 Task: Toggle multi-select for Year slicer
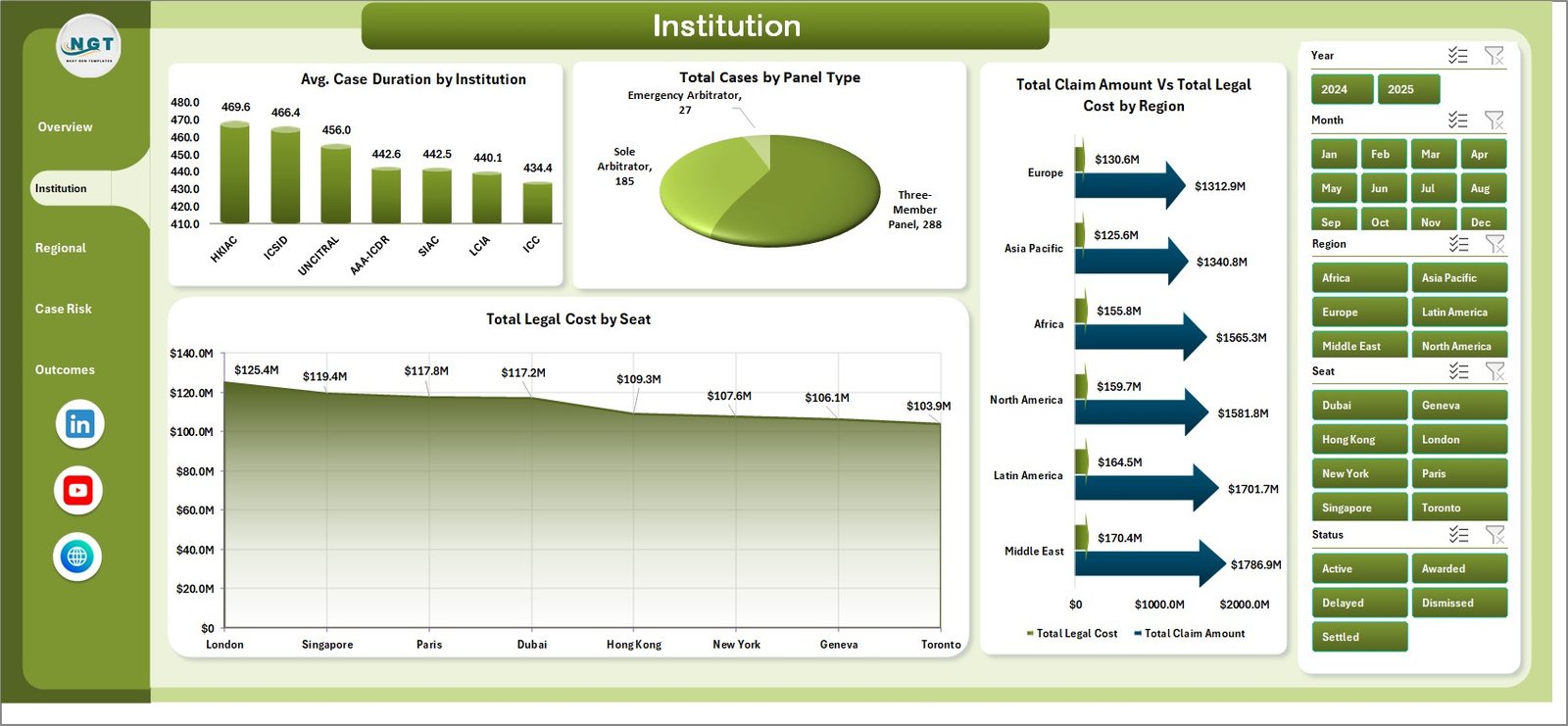pyautogui.click(x=1458, y=56)
